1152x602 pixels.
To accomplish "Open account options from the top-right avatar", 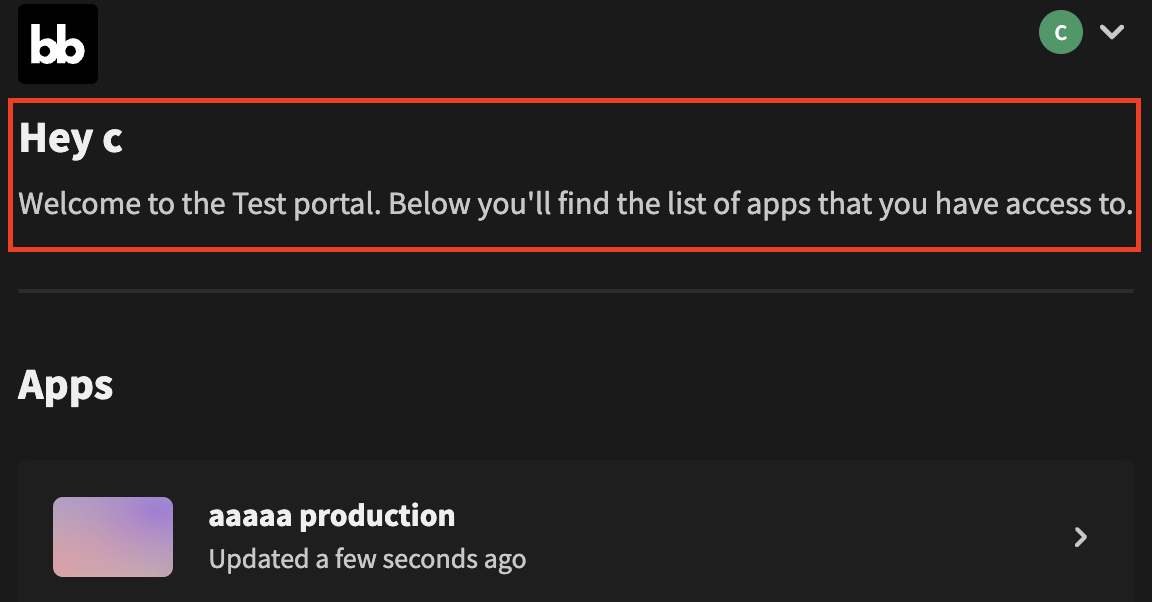I will tap(1061, 32).
